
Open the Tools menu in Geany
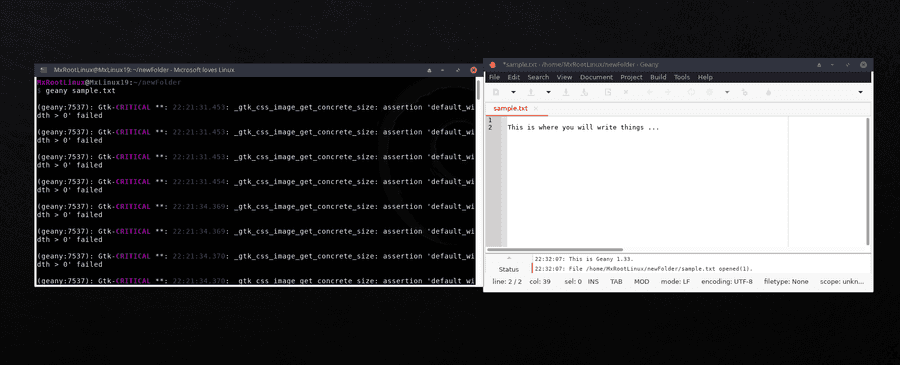pyautogui.click(x=682, y=77)
